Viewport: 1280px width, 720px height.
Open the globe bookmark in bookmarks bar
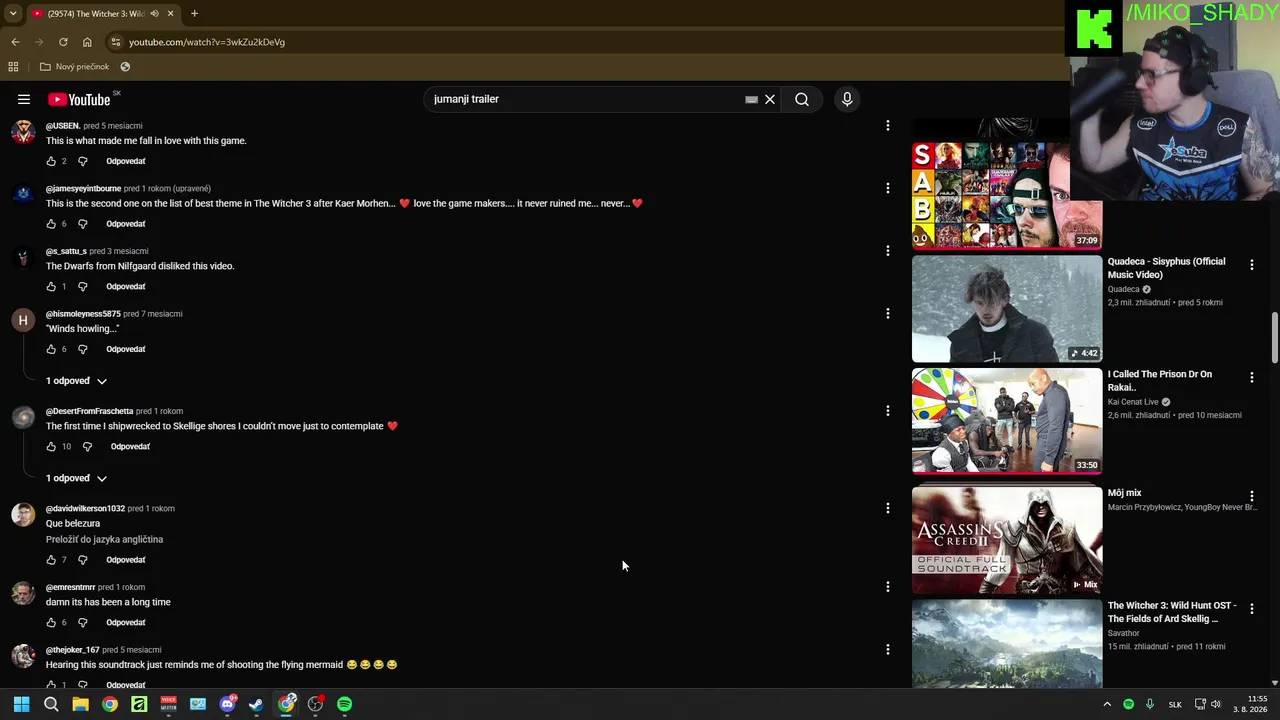pyautogui.click(x=125, y=67)
